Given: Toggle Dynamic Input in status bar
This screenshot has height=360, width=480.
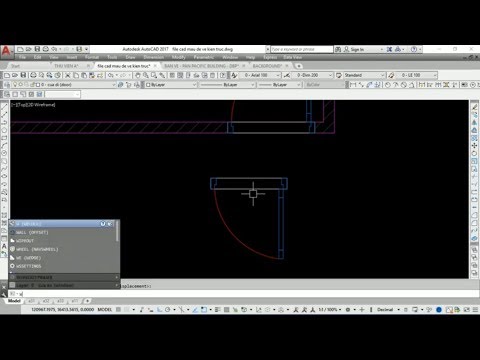Looking at the screenshot, I should [150, 310].
